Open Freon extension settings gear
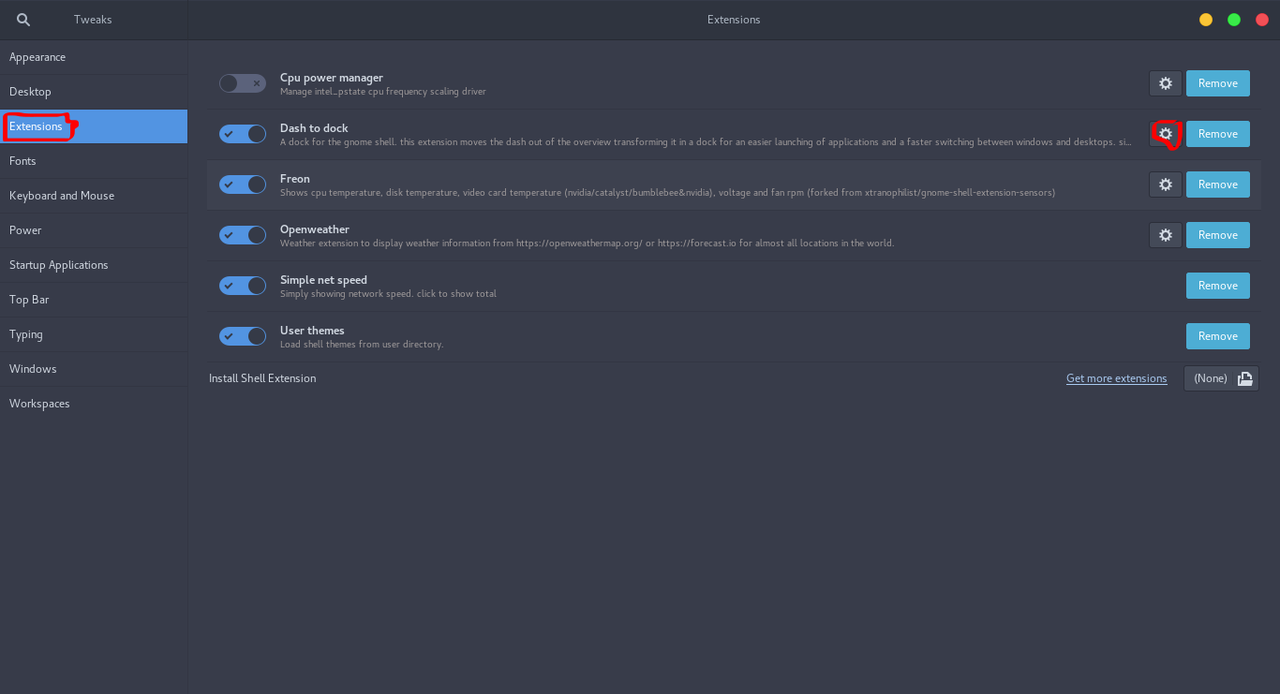1280x694 pixels. click(1165, 185)
